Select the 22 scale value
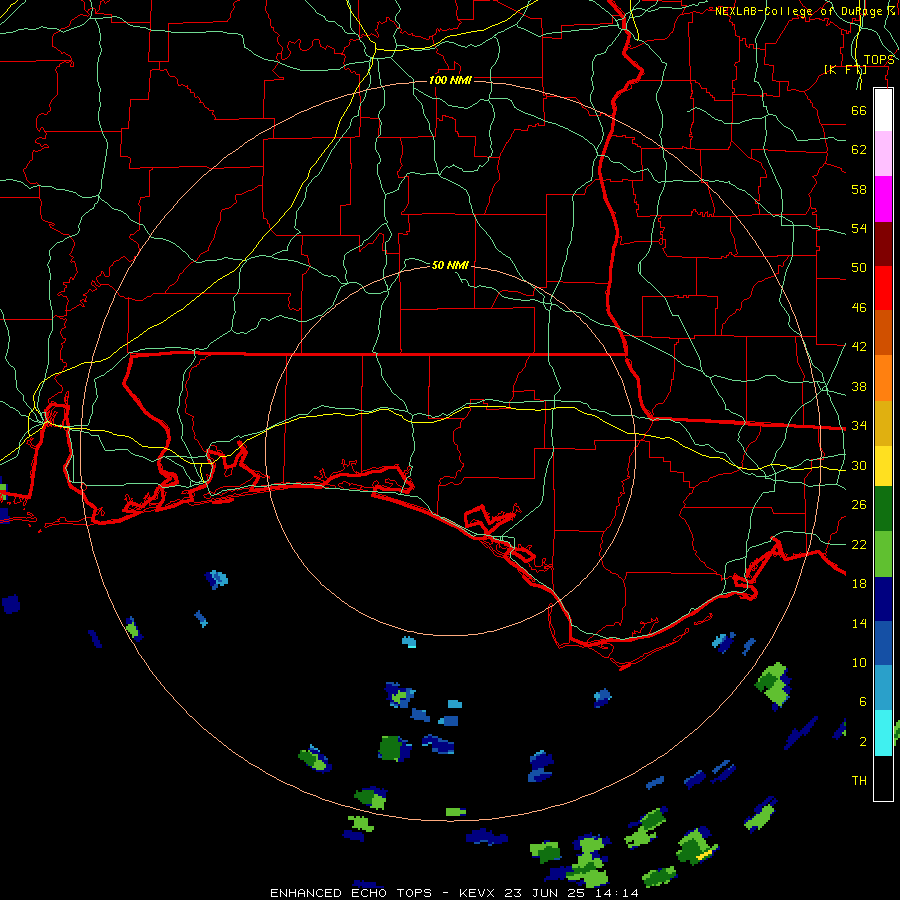The image size is (900, 900). click(x=859, y=544)
